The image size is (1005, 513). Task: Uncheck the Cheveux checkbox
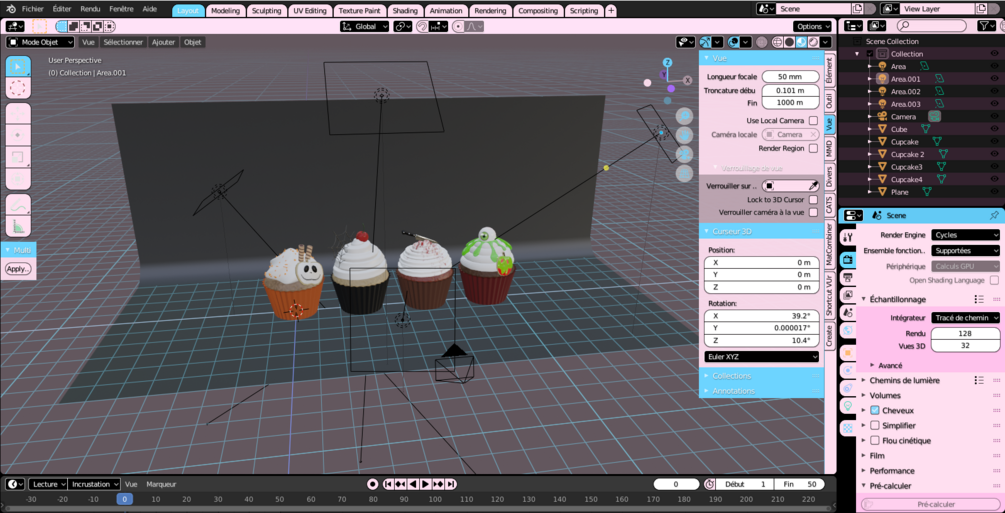(x=874, y=410)
